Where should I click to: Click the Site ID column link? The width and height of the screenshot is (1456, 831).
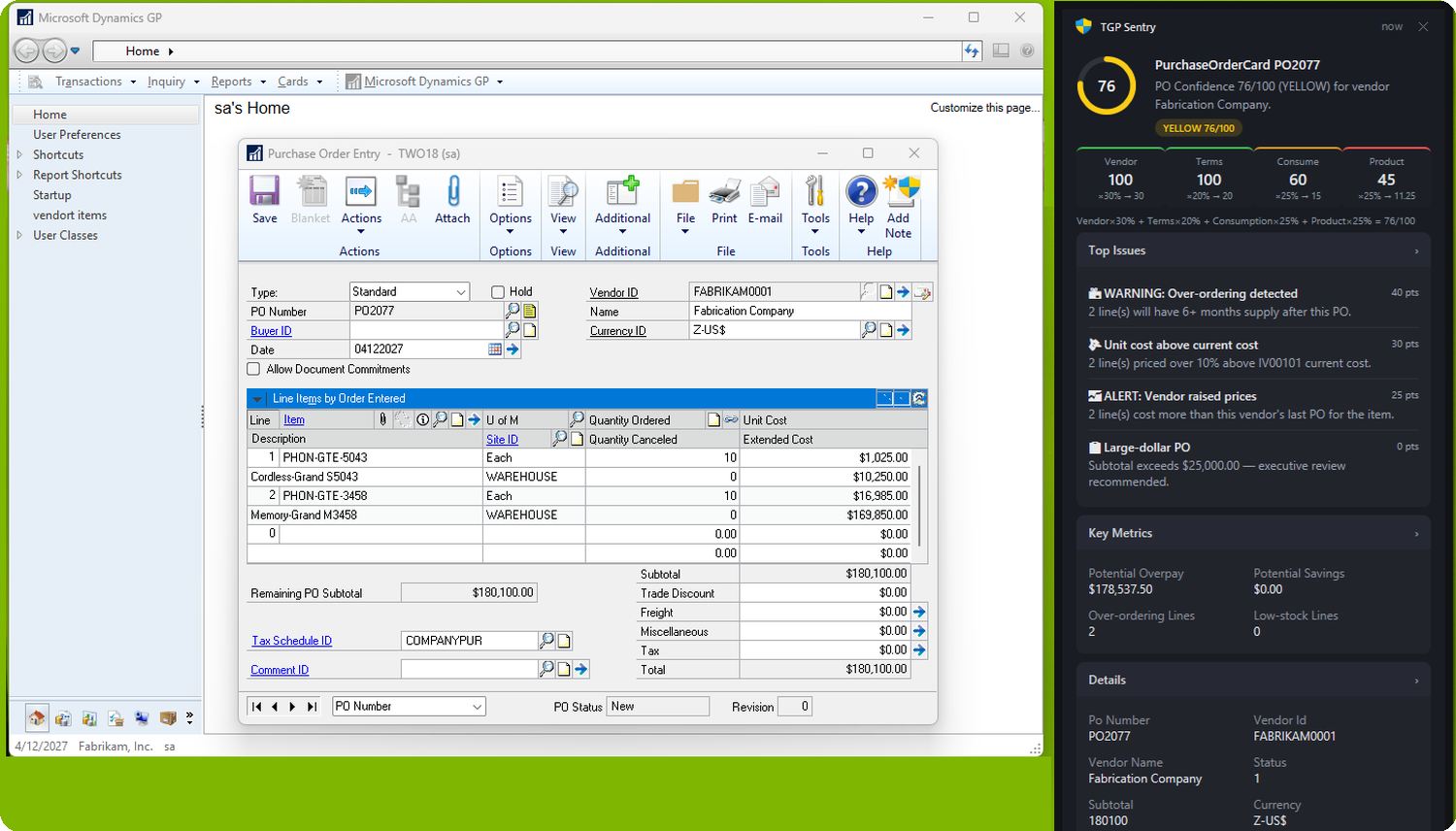(x=502, y=440)
